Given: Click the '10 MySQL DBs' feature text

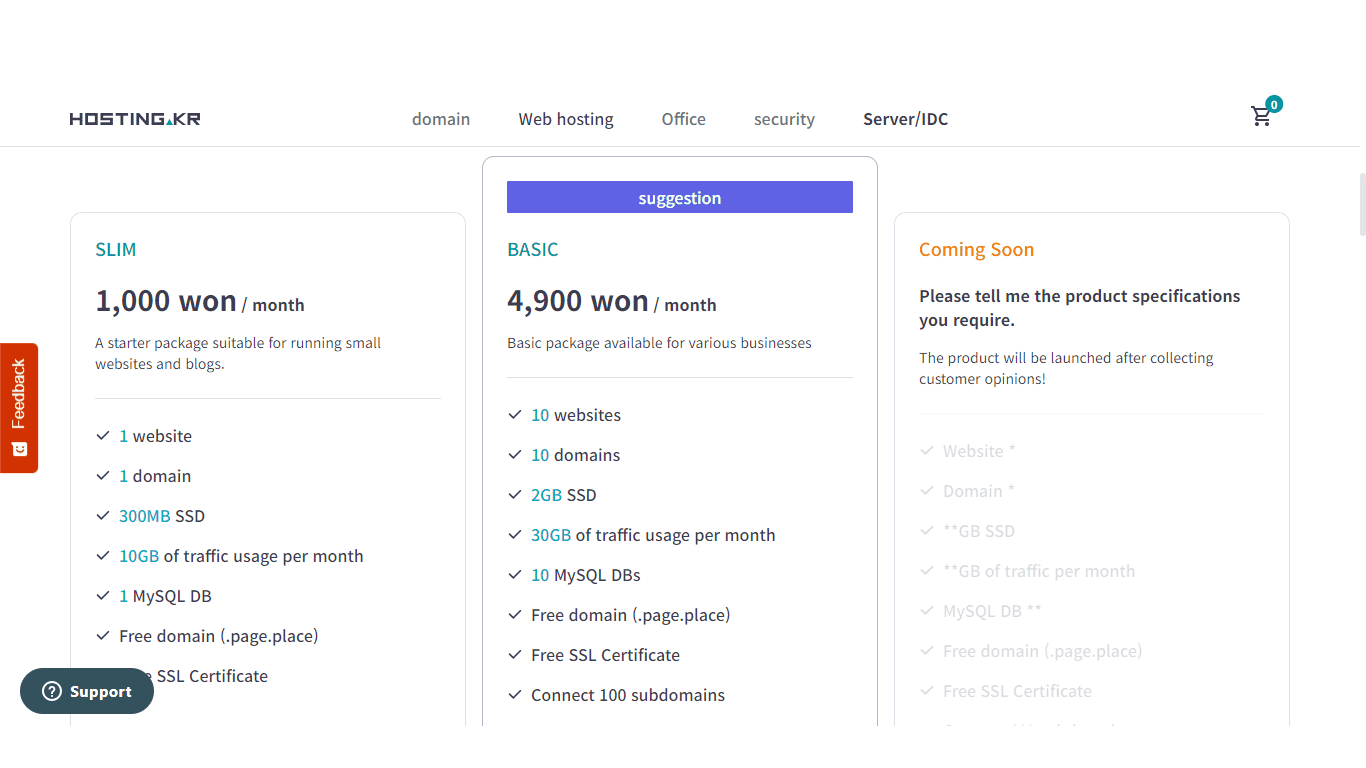Looking at the screenshot, I should coord(586,575).
